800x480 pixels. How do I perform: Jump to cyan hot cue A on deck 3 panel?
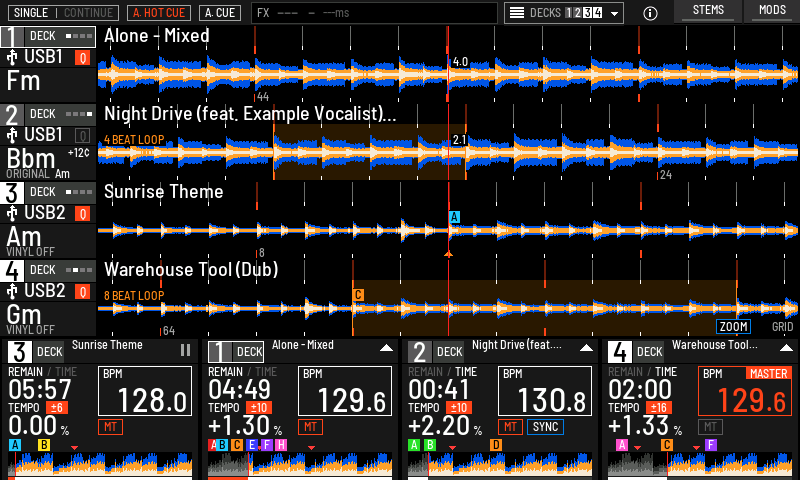[15, 445]
